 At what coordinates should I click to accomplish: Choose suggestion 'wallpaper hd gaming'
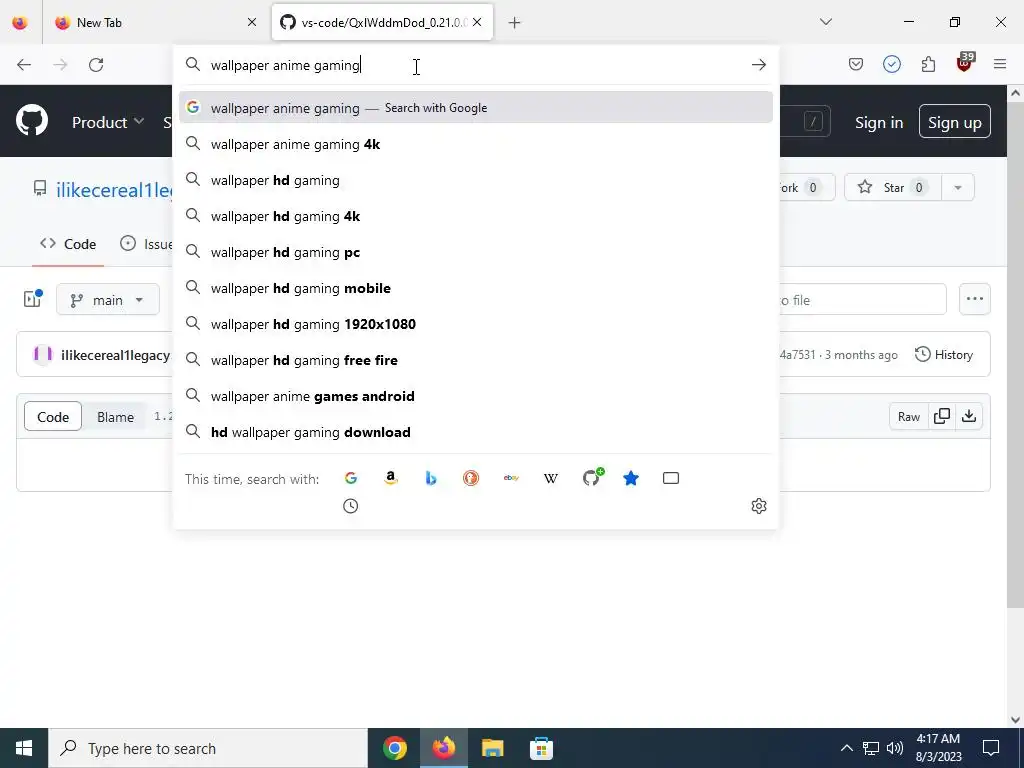pyautogui.click(x=475, y=180)
